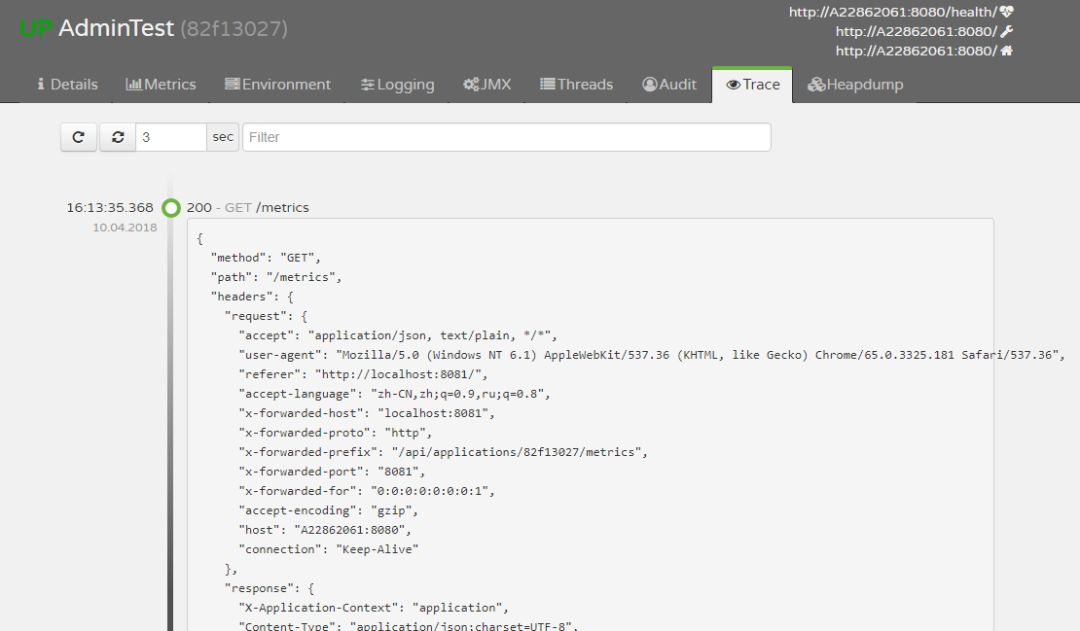Open the Environment tab
1080x631 pixels.
pyautogui.click(x=278, y=85)
